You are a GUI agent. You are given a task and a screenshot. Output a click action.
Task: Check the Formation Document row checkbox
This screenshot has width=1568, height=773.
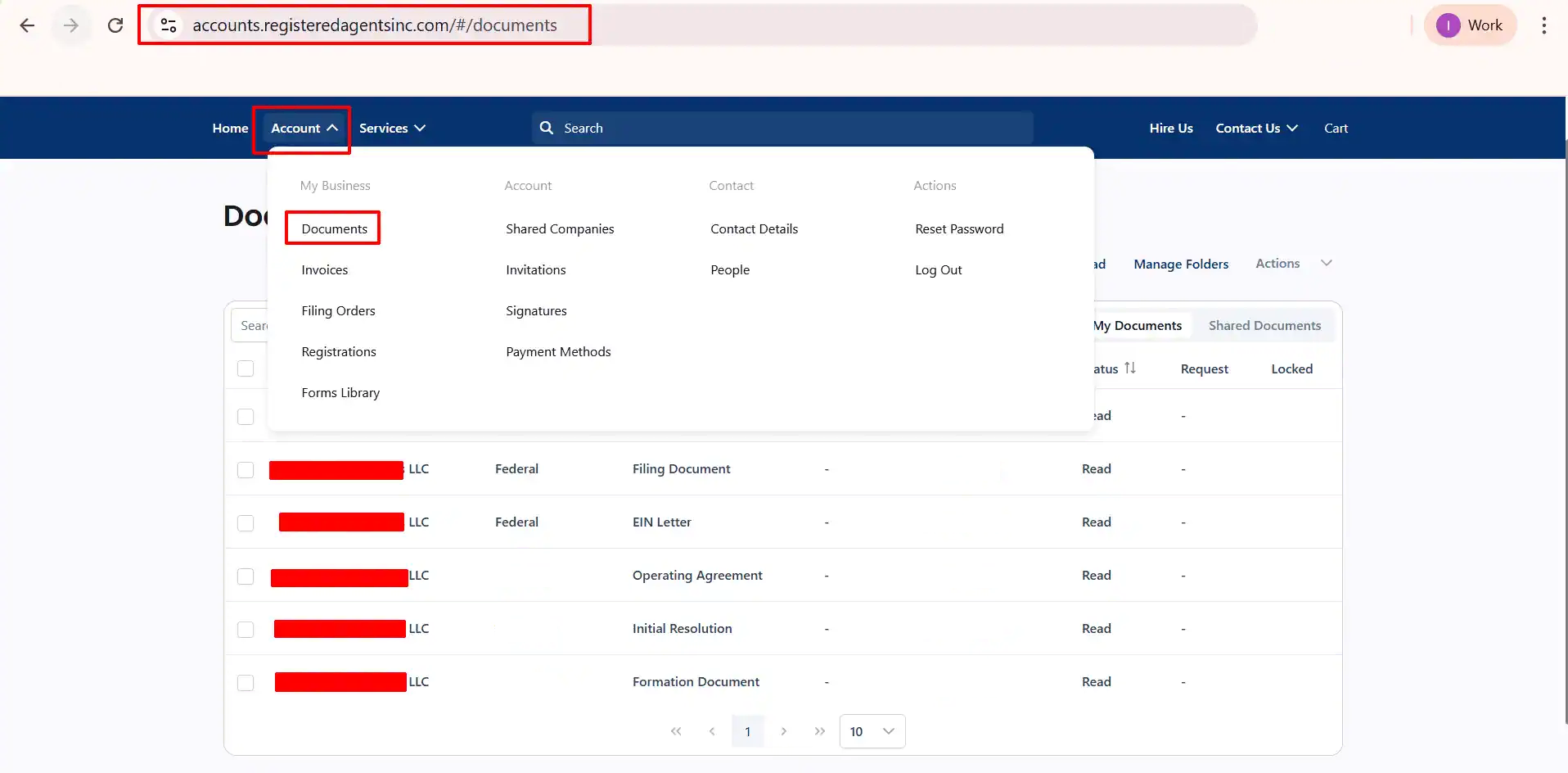(x=246, y=682)
